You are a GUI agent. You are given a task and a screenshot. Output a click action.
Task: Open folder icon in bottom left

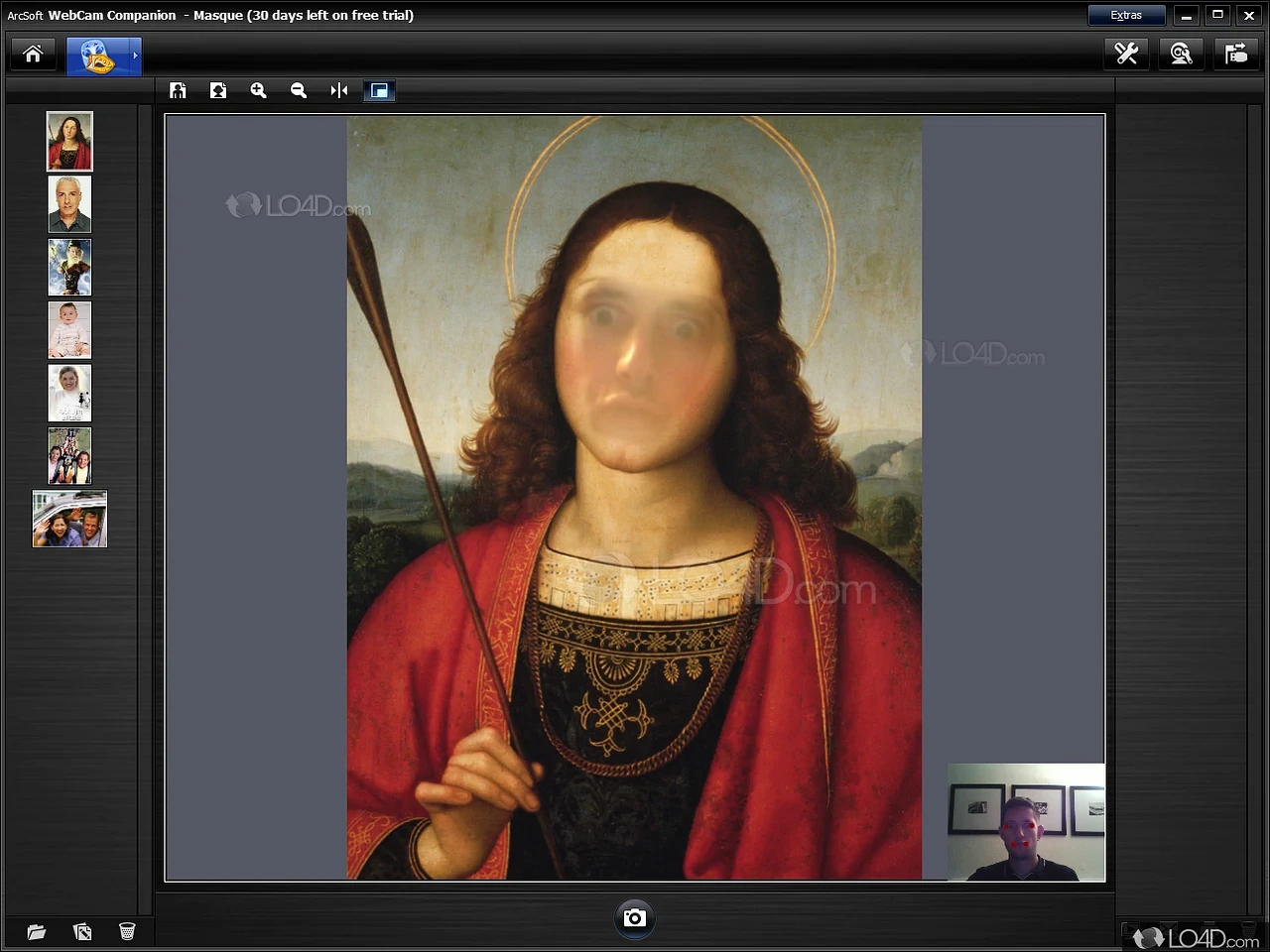coord(37,931)
